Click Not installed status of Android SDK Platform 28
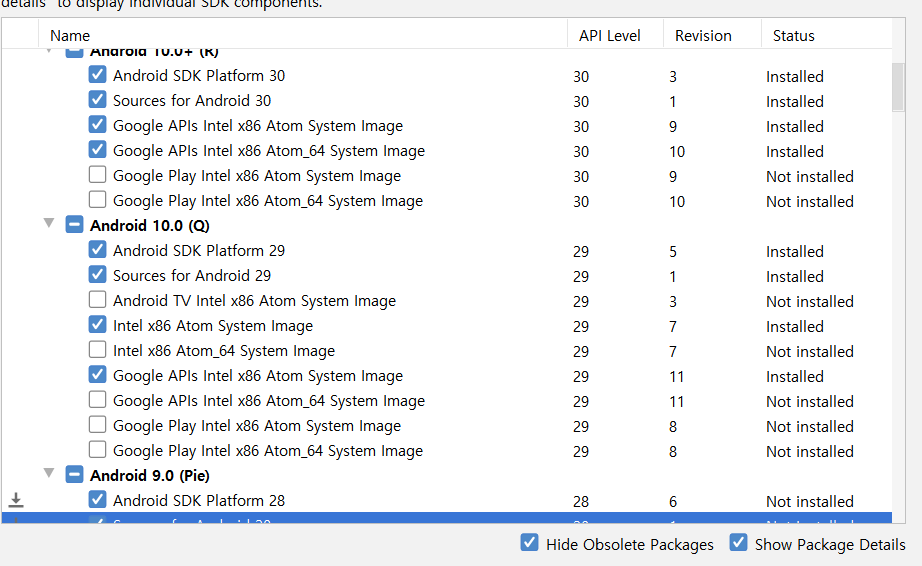Viewport: 922px width, 566px height. pyautogui.click(x=810, y=501)
